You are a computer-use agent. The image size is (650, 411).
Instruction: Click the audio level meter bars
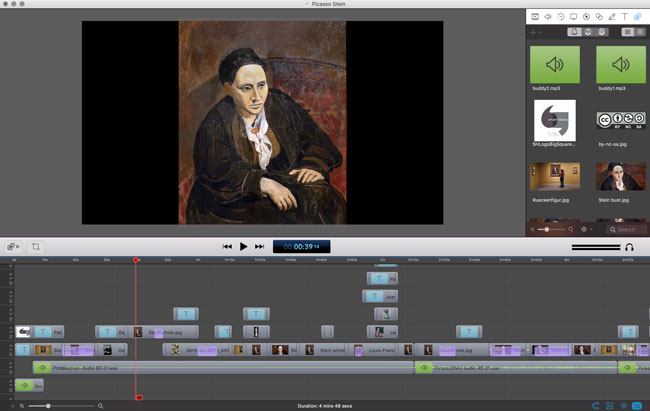point(596,247)
